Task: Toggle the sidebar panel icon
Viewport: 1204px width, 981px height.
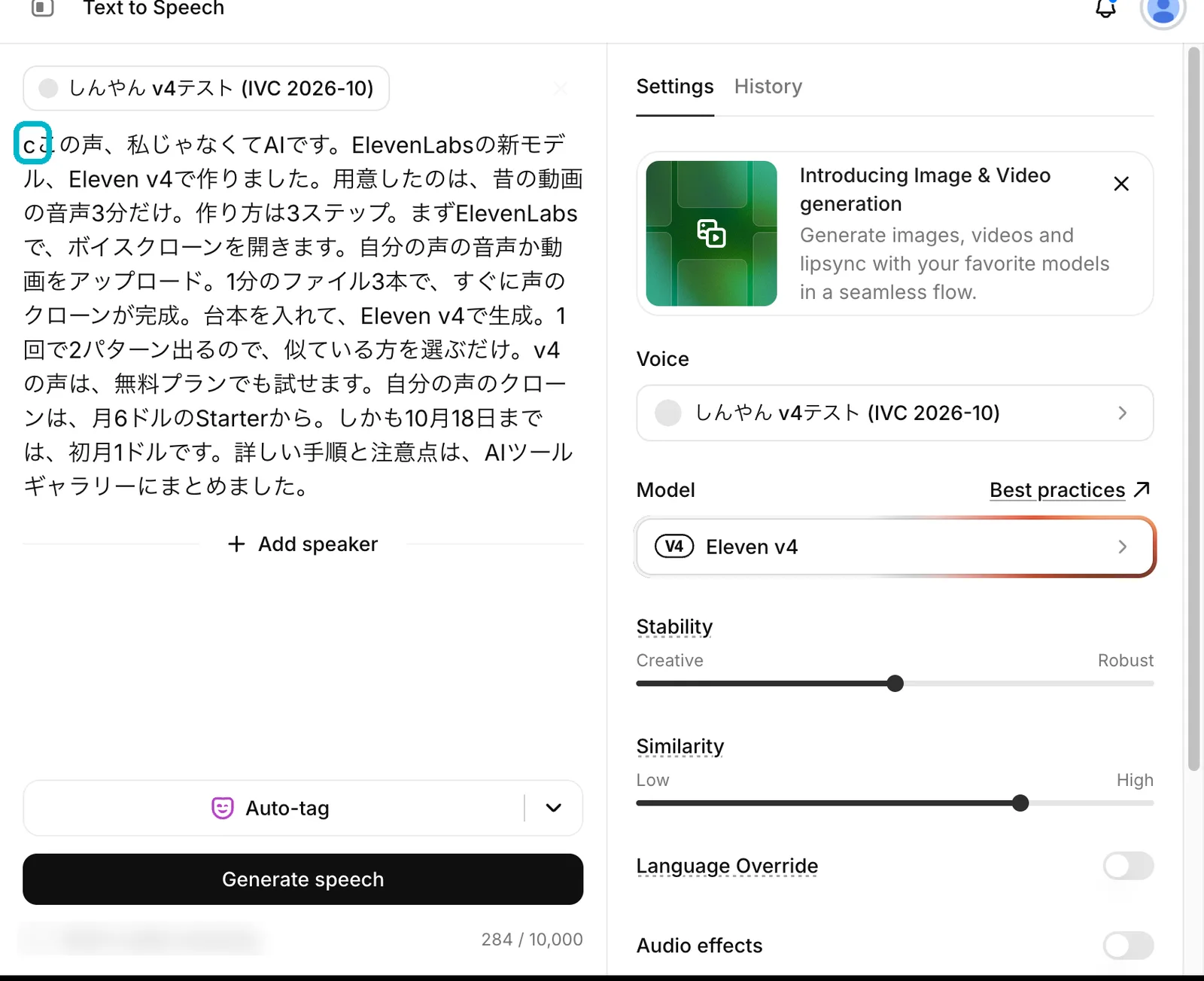Action: [x=43, y=8]
